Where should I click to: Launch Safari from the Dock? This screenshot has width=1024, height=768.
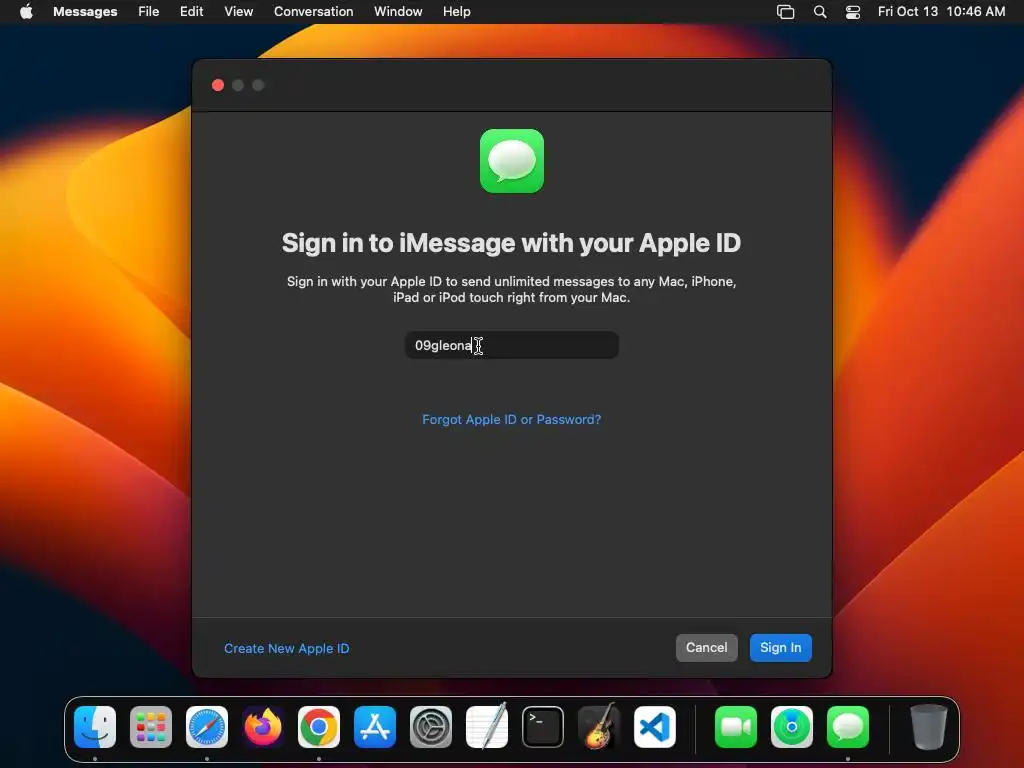207,726
